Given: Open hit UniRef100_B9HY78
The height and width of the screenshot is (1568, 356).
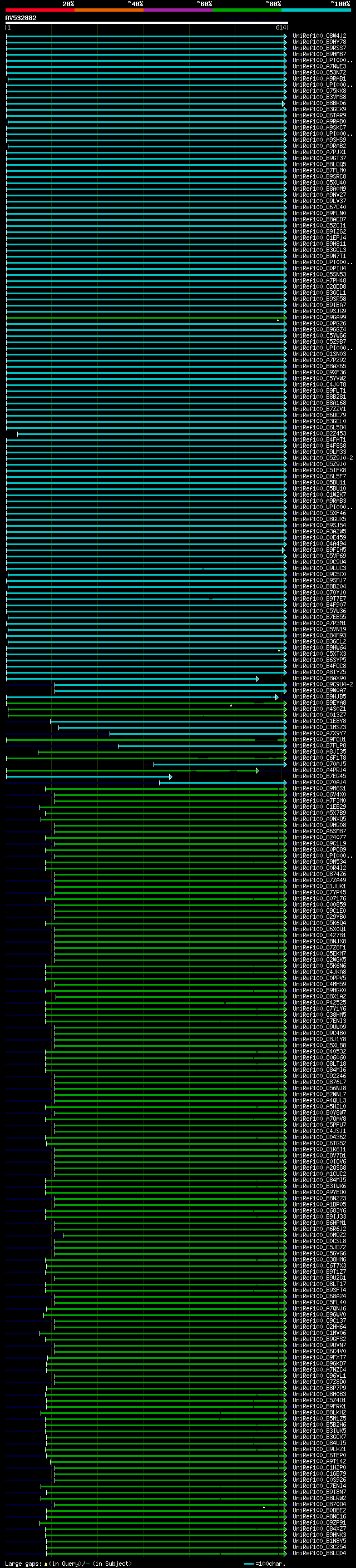Looking at the screenshot, I should pos(319,42).
